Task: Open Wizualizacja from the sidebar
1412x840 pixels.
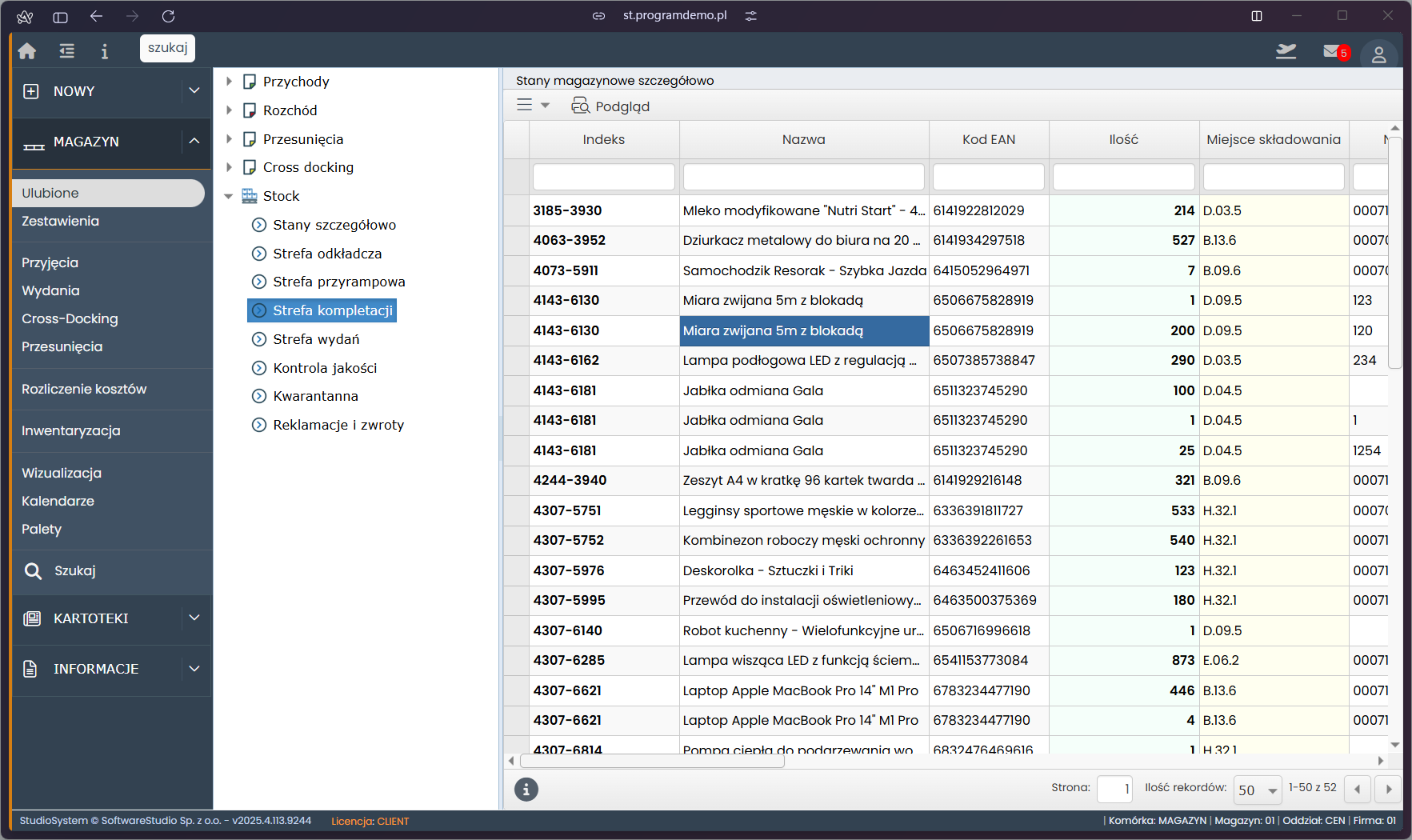Action: (62, 473)
